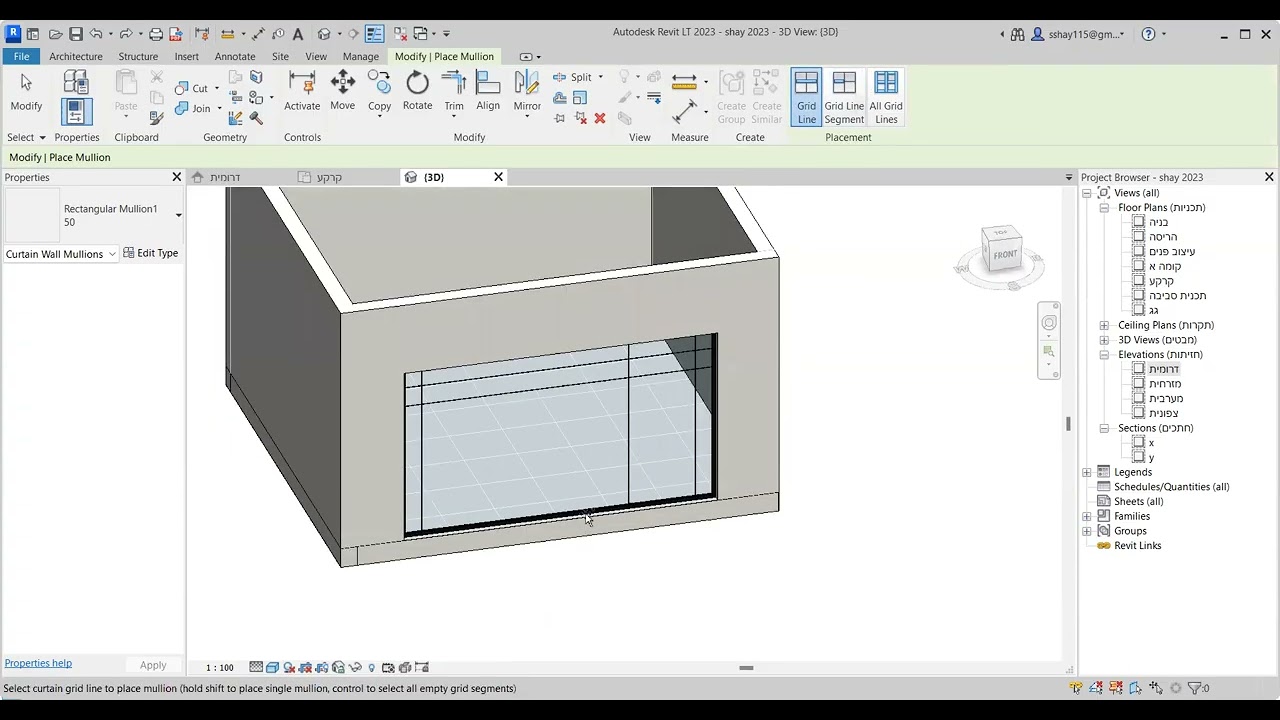The height and width of the screenshot is (720, 1280).
Task: Toggle the דרומית elevation view box
Action: 1138,369
